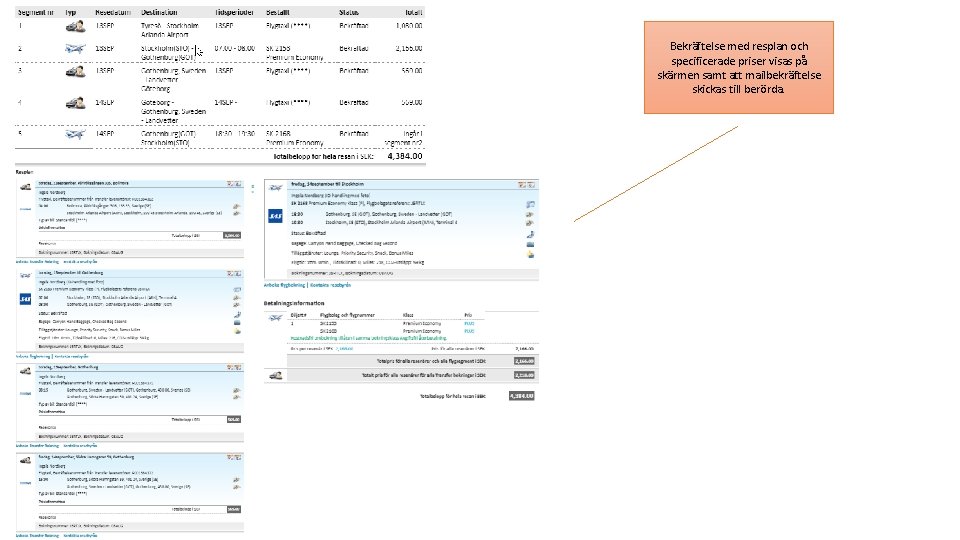Click the 'Status' column header
This screenshot has width=960, height=540.
click(x=349, y=12)
